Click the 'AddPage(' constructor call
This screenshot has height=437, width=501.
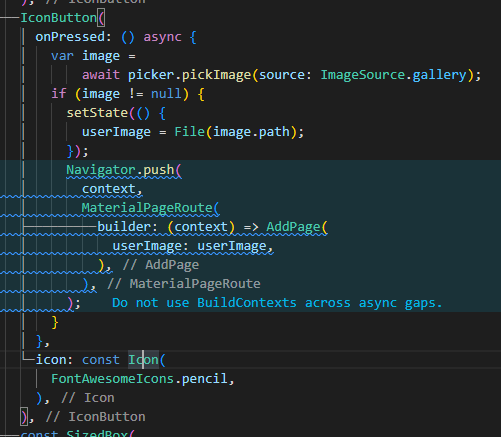(x=297, y=227)
